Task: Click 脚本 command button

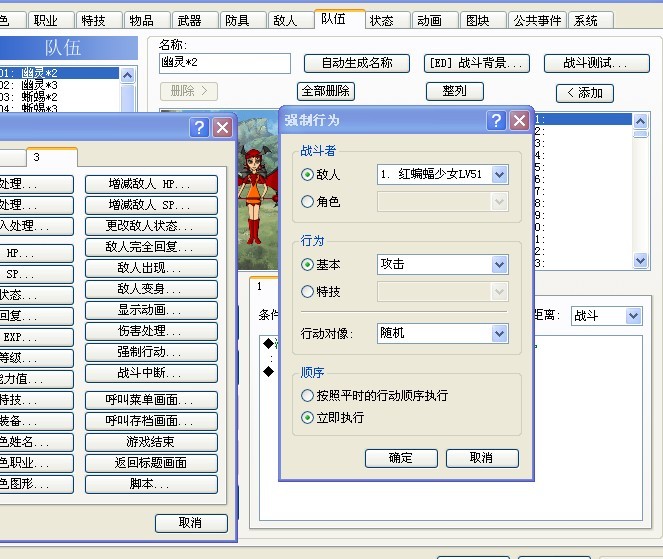Action: tap(151, 484)
